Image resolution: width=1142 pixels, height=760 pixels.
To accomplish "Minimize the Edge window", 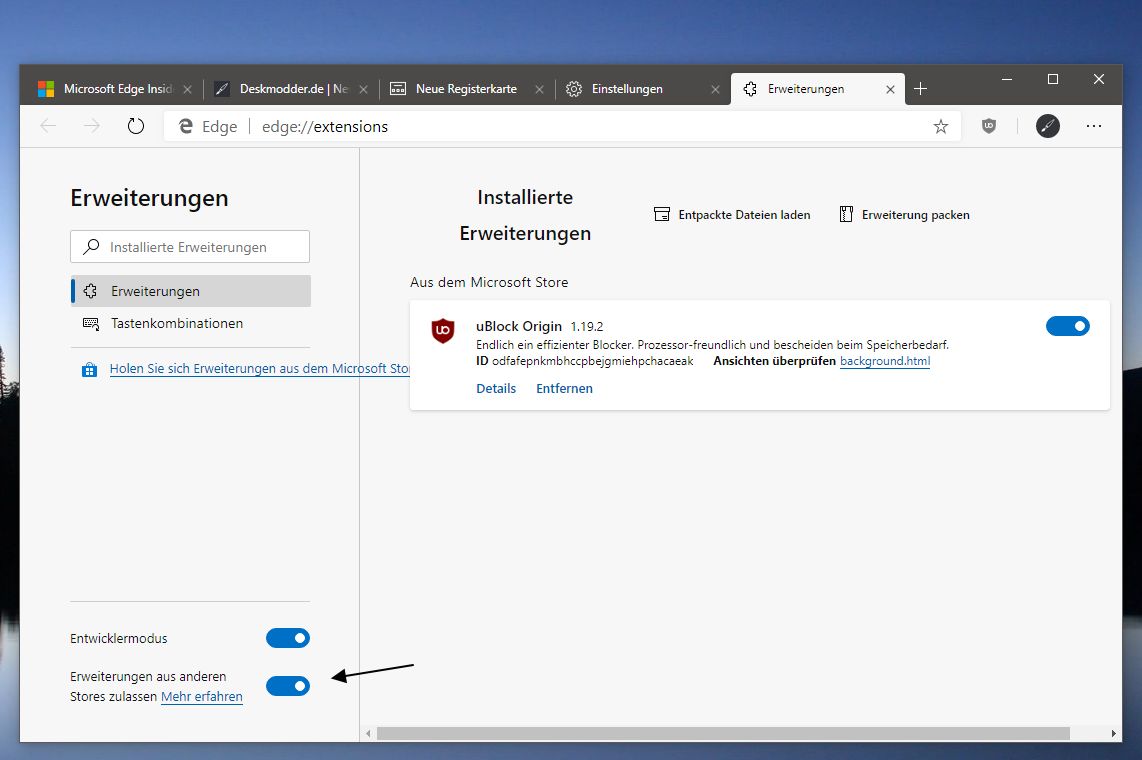I will (1007, 79).
